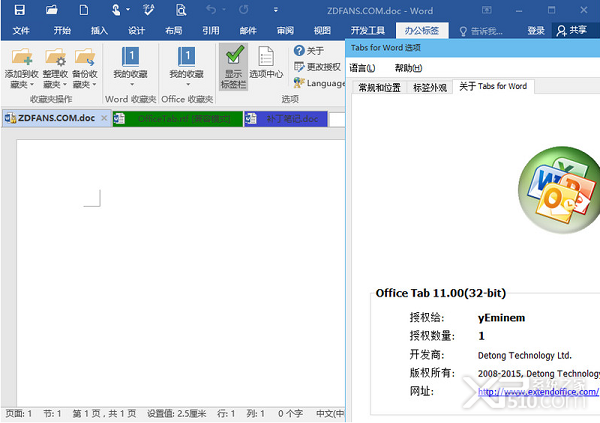Click 页面: 1 in the status bar
The width and height of the screenshot is (600, 423).
point(19,413)
